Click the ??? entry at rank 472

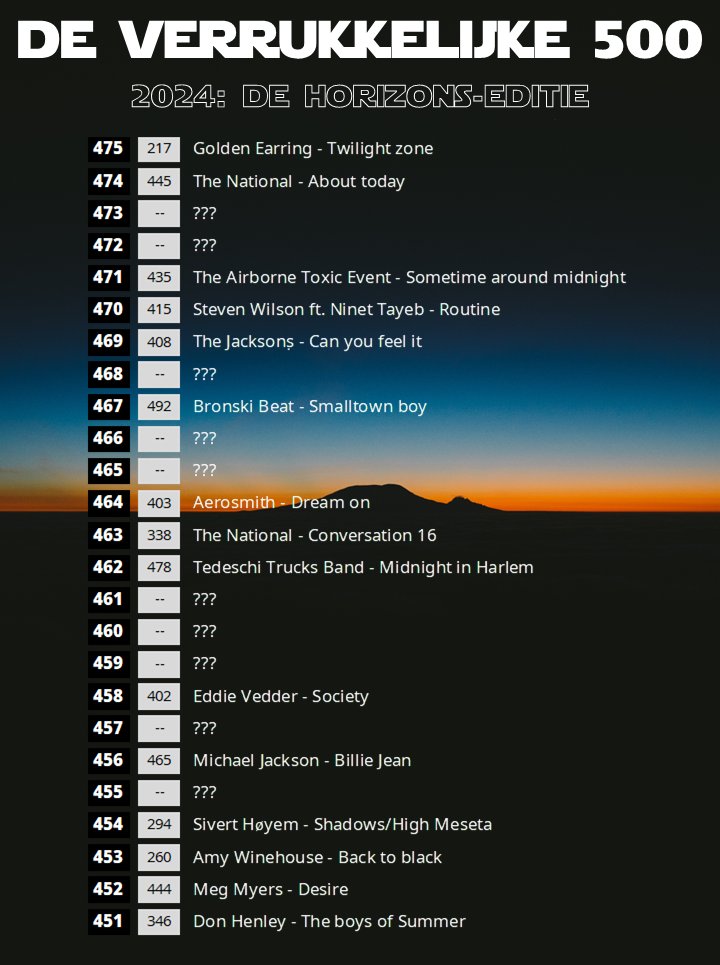tap(204, 246)
